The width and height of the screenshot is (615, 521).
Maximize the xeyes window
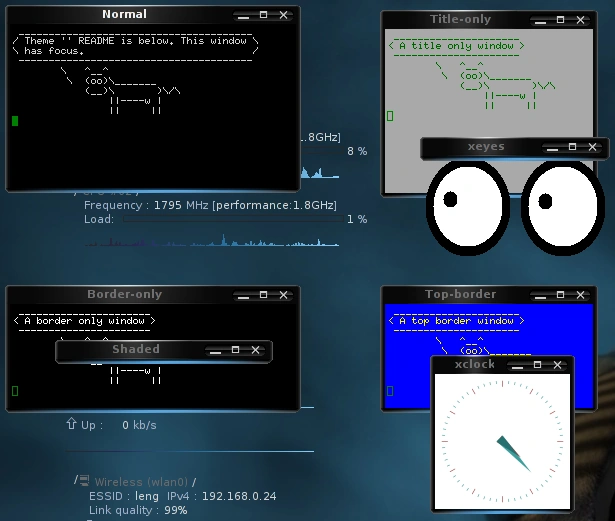tap(573, 147)
